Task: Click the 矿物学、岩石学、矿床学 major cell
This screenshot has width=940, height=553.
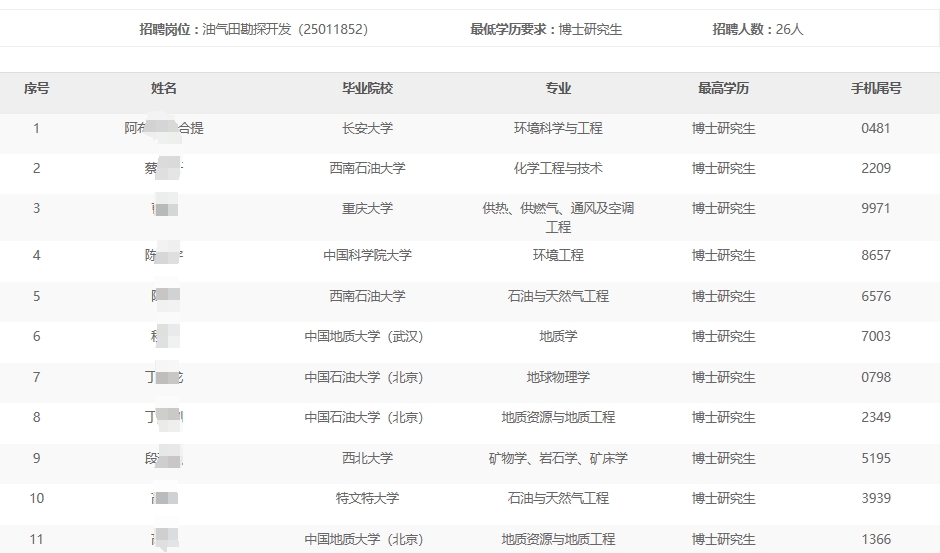Action: pyautogui.click(x=558, y=458)
